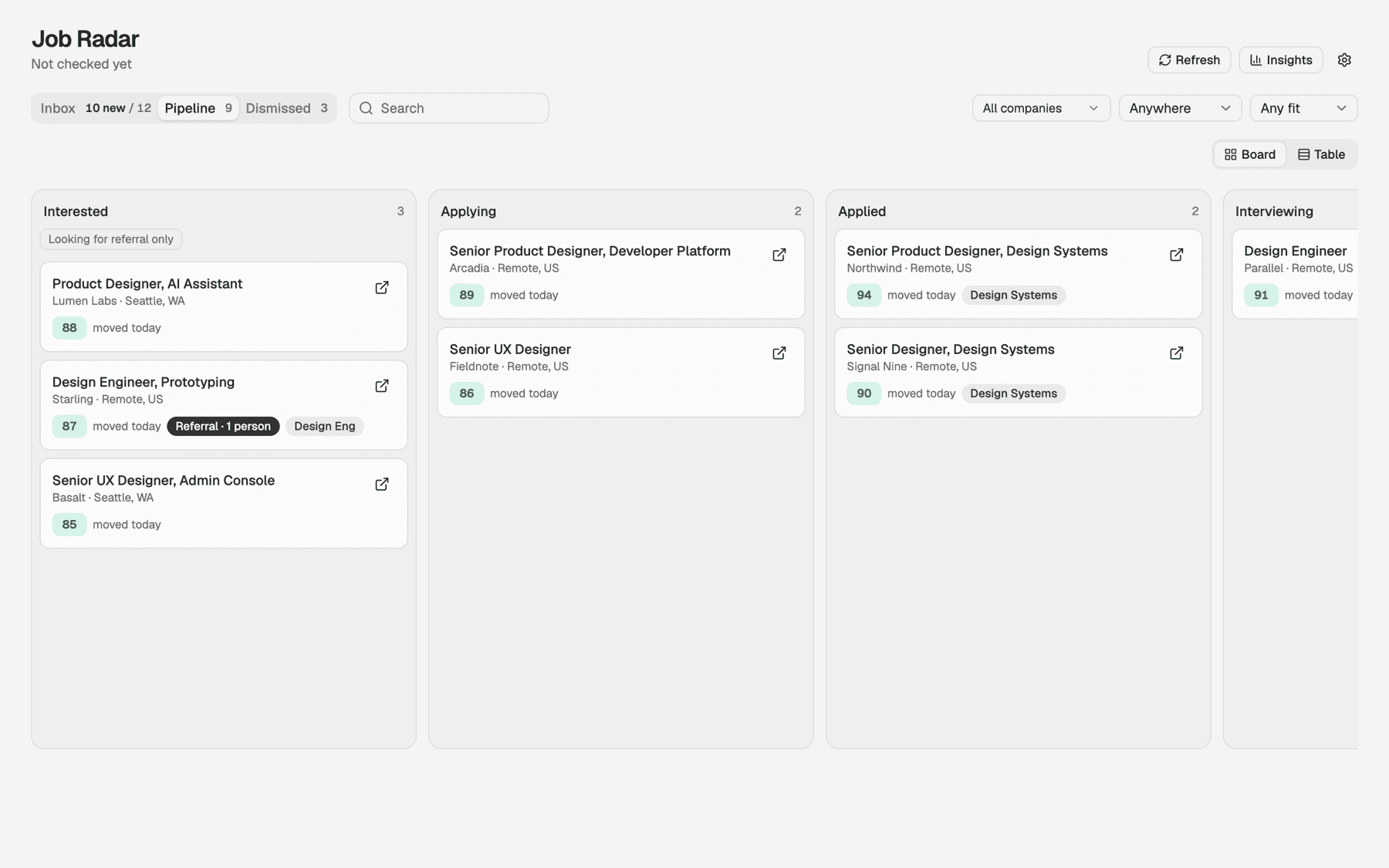
Task: Open external link for Northwind Design Systems job
Action: click(x=1177, y=255)
